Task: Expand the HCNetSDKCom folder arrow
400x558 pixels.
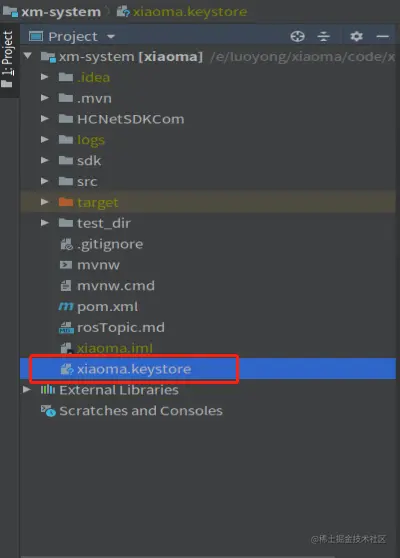Action: click(44, 119)
